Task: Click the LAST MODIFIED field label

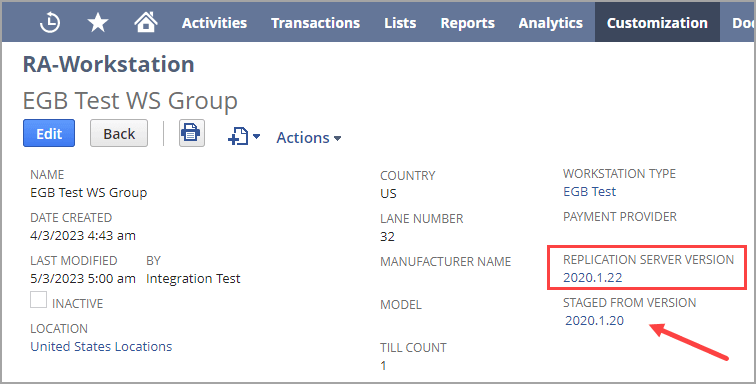Action: [74, 261]
